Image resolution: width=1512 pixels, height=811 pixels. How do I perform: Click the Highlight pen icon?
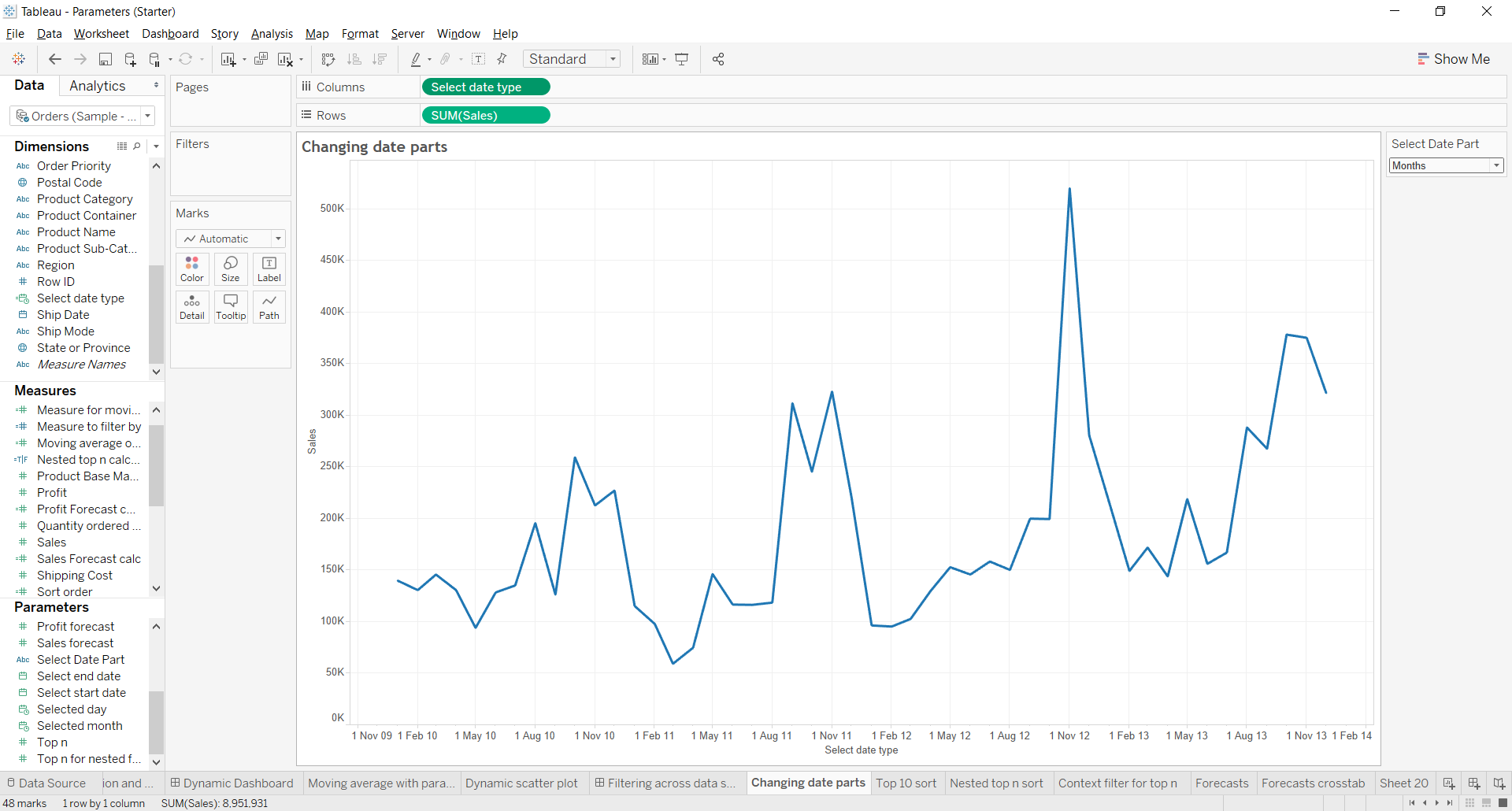(x=416, y=59)
